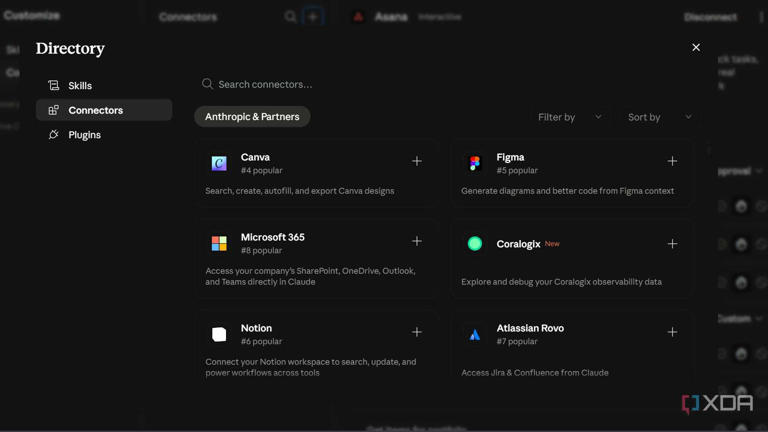Open the Figma connector title

pyautogui.click(x=510, y=157)
